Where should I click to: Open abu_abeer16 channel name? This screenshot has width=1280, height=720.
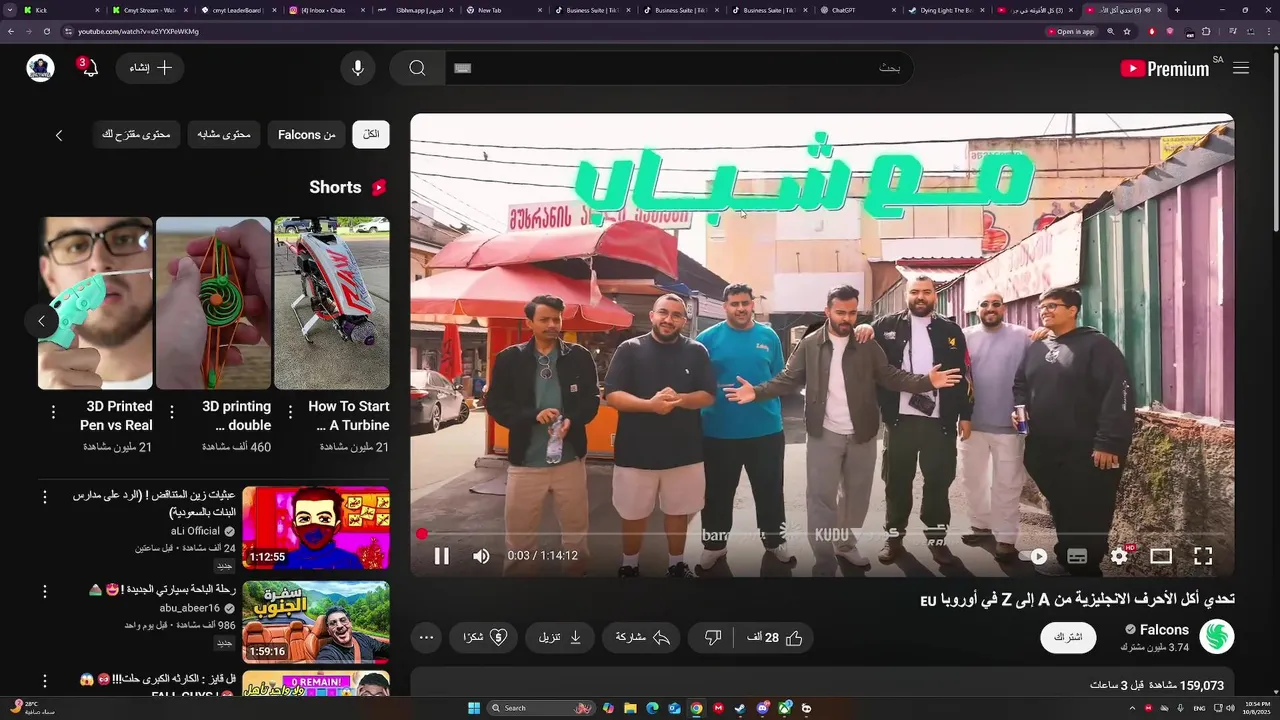pos(190,608)
